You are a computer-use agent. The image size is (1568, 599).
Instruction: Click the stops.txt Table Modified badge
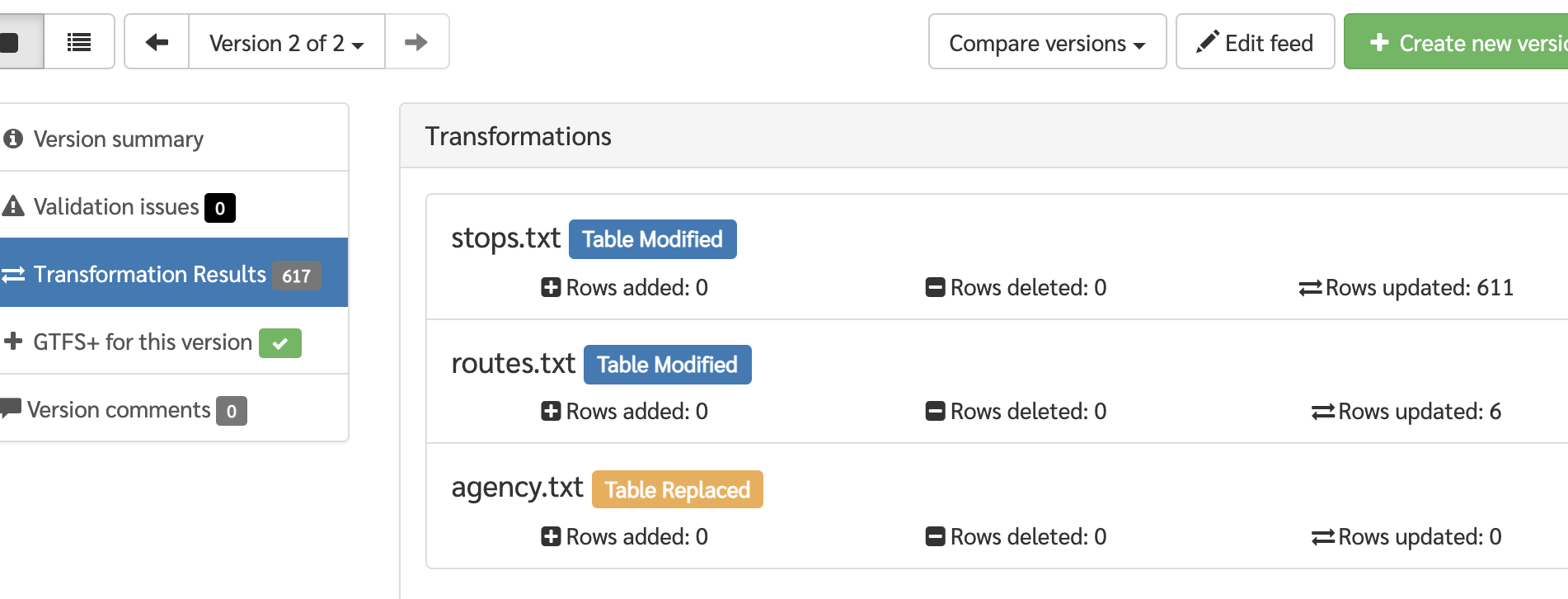[652, 239]
